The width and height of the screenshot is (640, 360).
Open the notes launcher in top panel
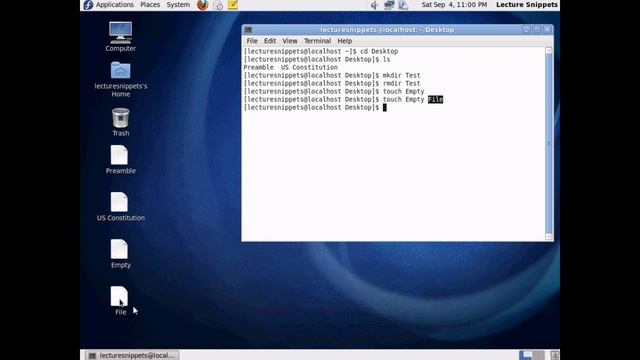click(x=233, y=5)
